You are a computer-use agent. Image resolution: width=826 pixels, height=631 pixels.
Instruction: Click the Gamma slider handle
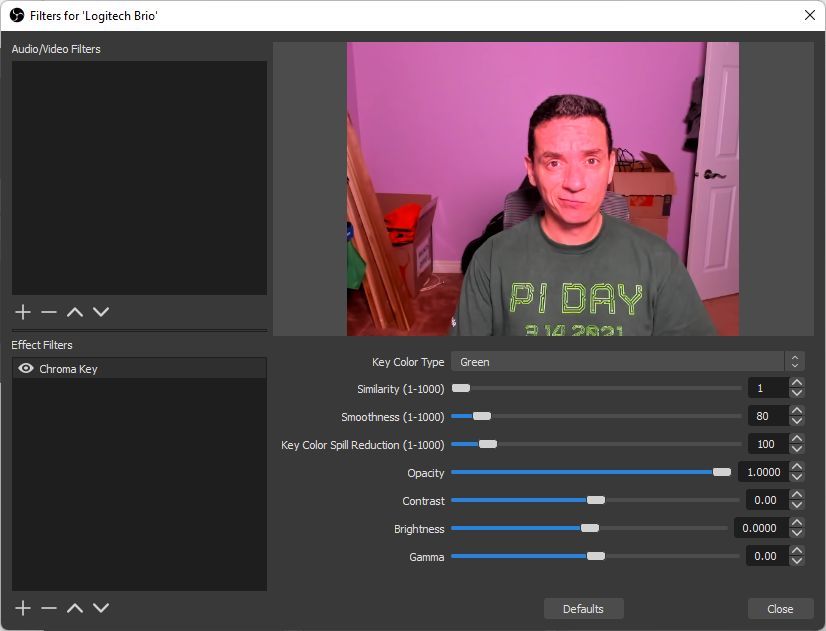click(x=596, y=556)
